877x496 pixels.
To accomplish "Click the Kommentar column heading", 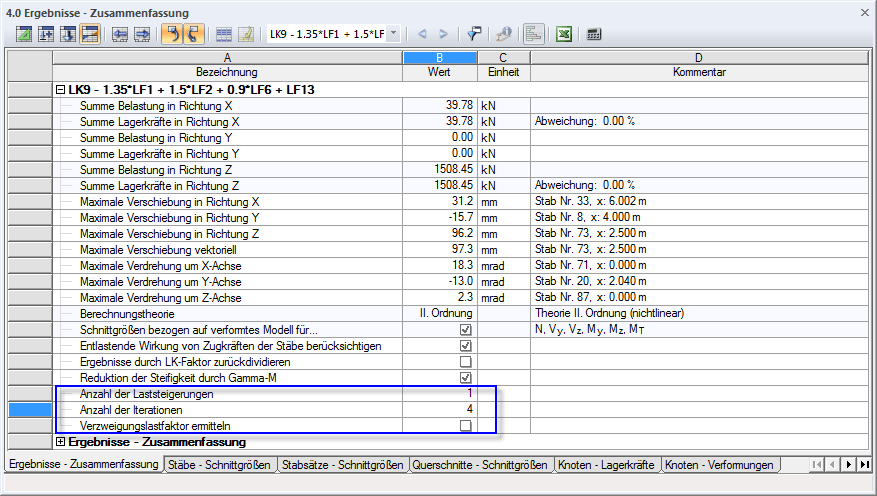I will click(699, 72).
